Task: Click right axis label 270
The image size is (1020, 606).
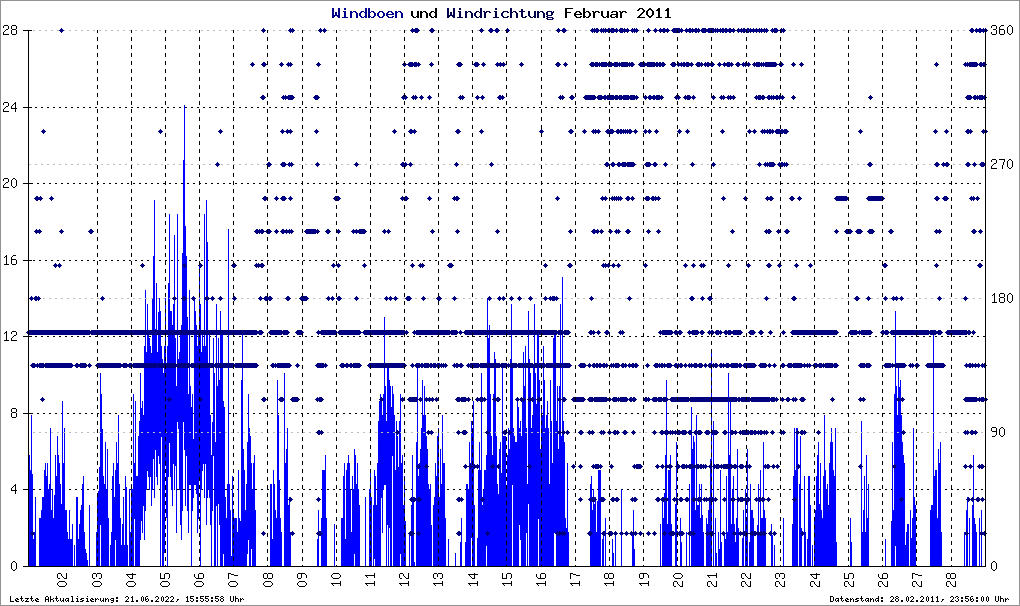Action: tap(1002, 164)
